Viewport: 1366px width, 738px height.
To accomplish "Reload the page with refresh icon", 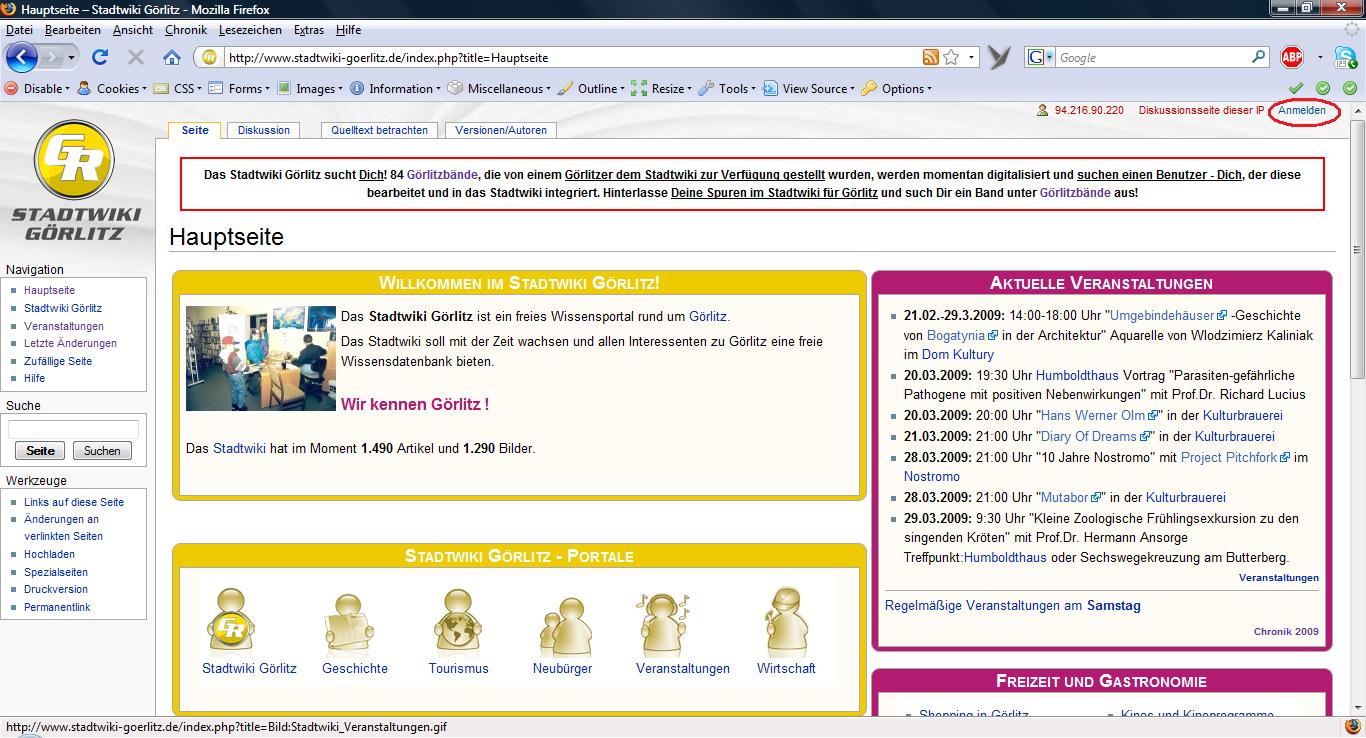I will click(x=100, y=58).
